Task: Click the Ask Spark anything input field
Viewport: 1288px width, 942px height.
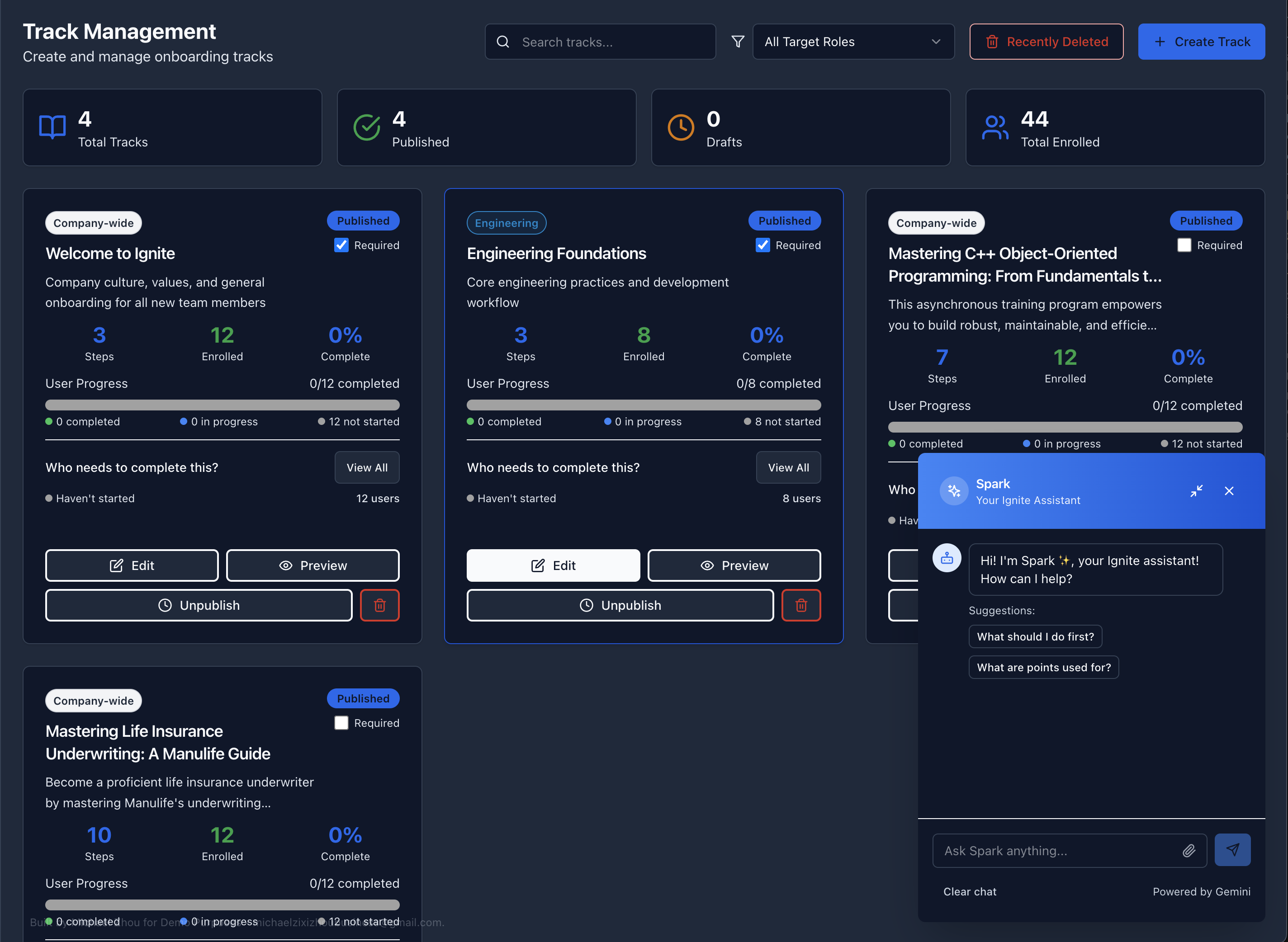Action: [1055, 850]
